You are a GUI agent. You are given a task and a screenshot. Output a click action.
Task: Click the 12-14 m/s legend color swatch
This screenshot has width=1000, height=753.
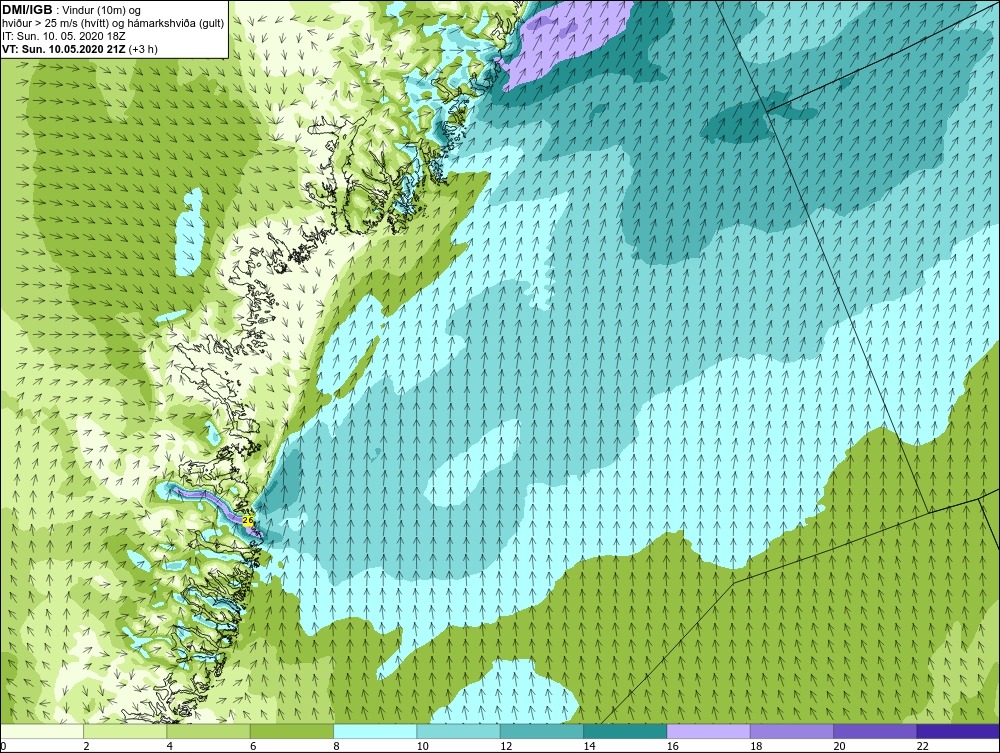pos(541,731)
